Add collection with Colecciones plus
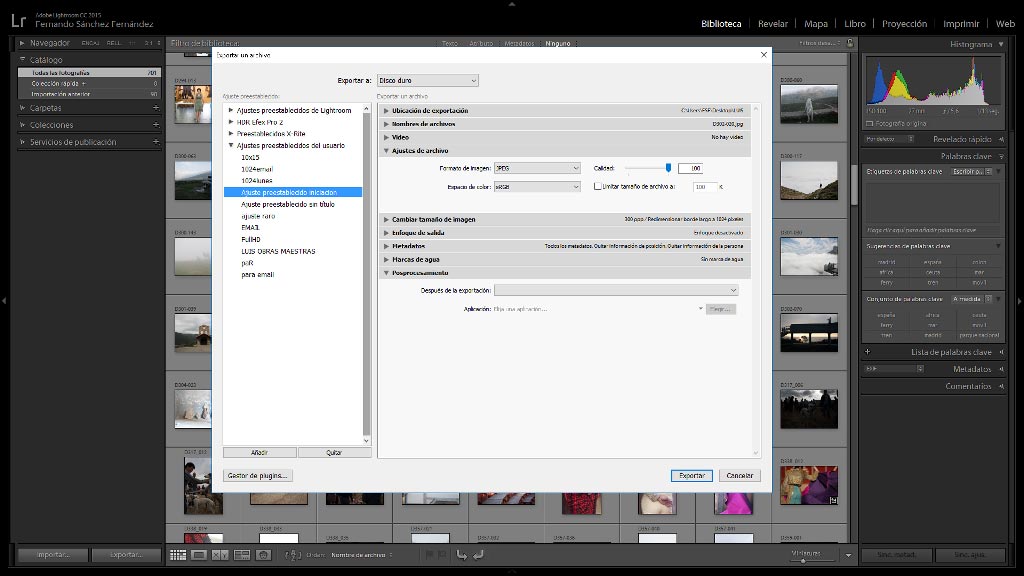The image size is (1024, 576). [x=156, y=125]
